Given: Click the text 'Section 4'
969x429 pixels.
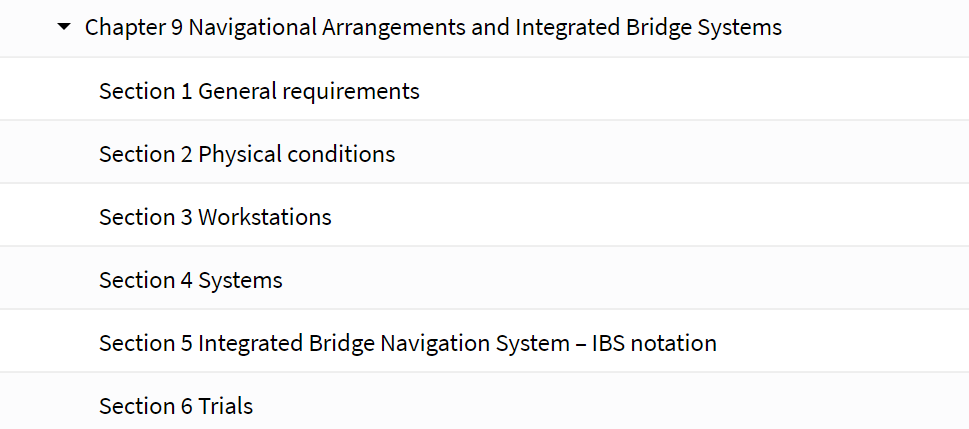Looking at the screenshot, I should tap(146, 280).
